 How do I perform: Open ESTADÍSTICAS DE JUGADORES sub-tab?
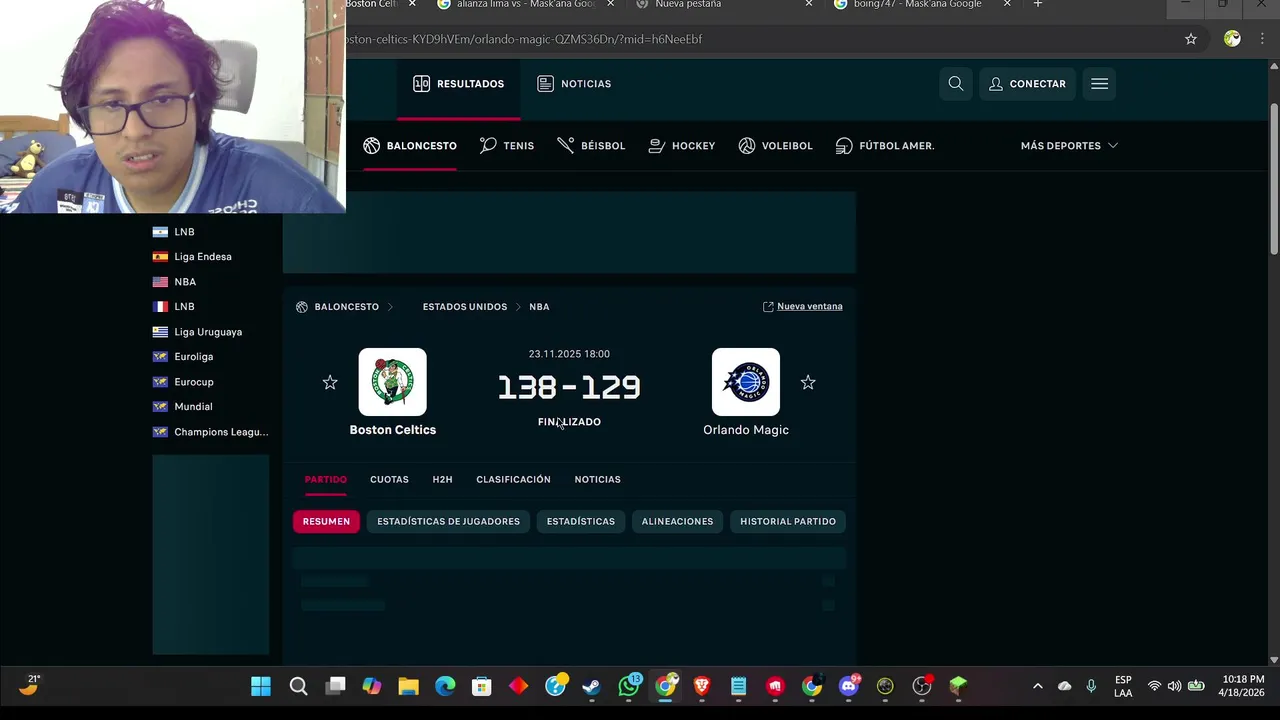[448, 521]
